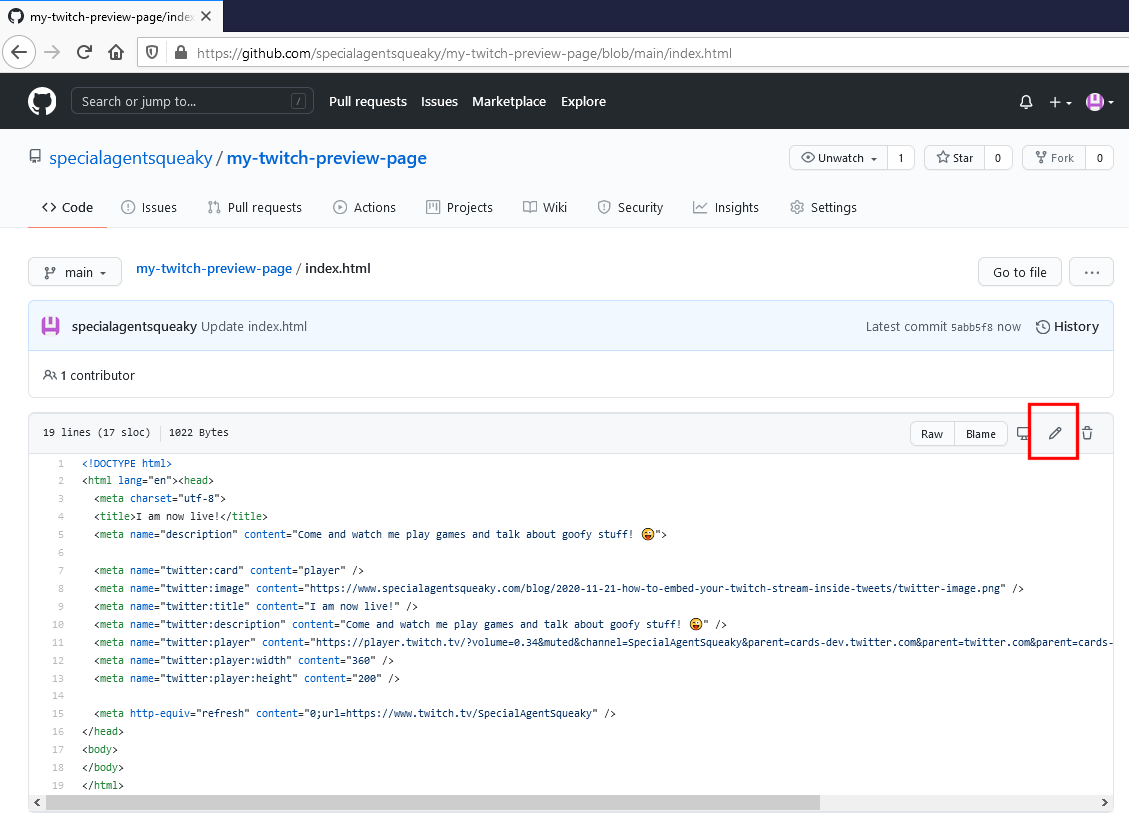Click the Search or jump to field
Viewport: 1129px width, 834px height.
192,100
